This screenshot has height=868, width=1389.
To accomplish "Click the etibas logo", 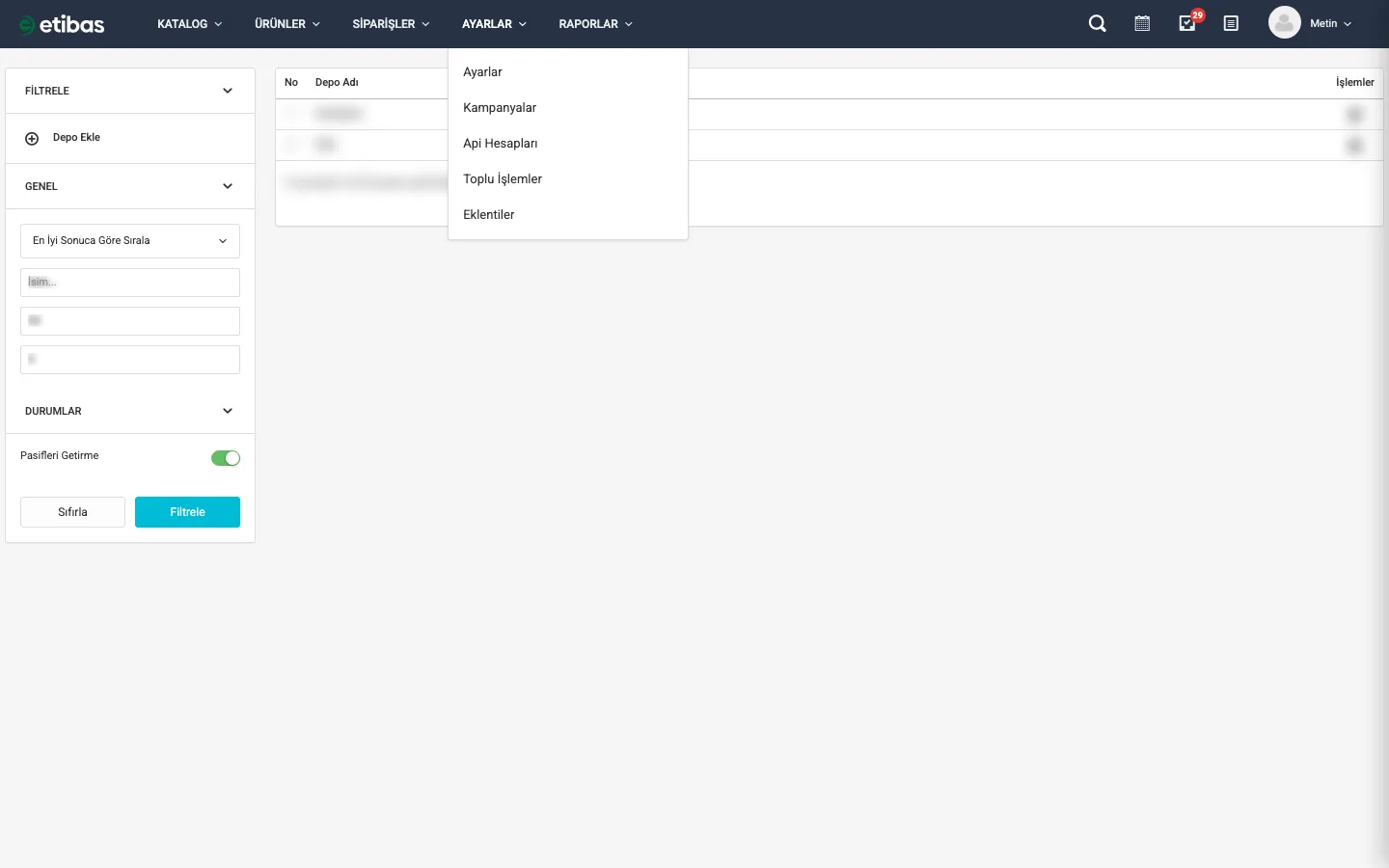I will 62,24.
